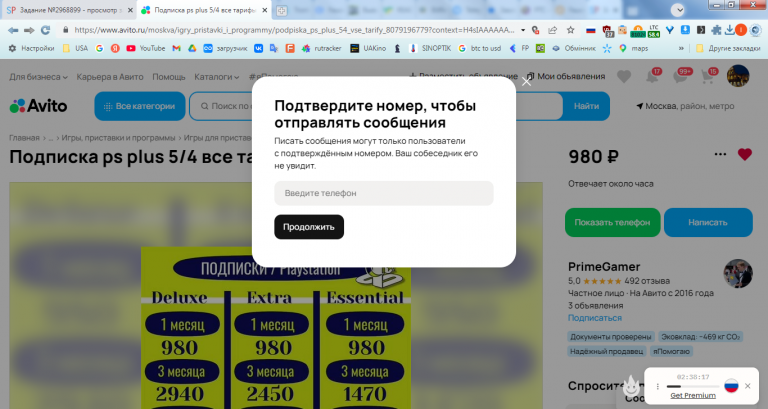Open Avito notifications bell

[652, 76]
